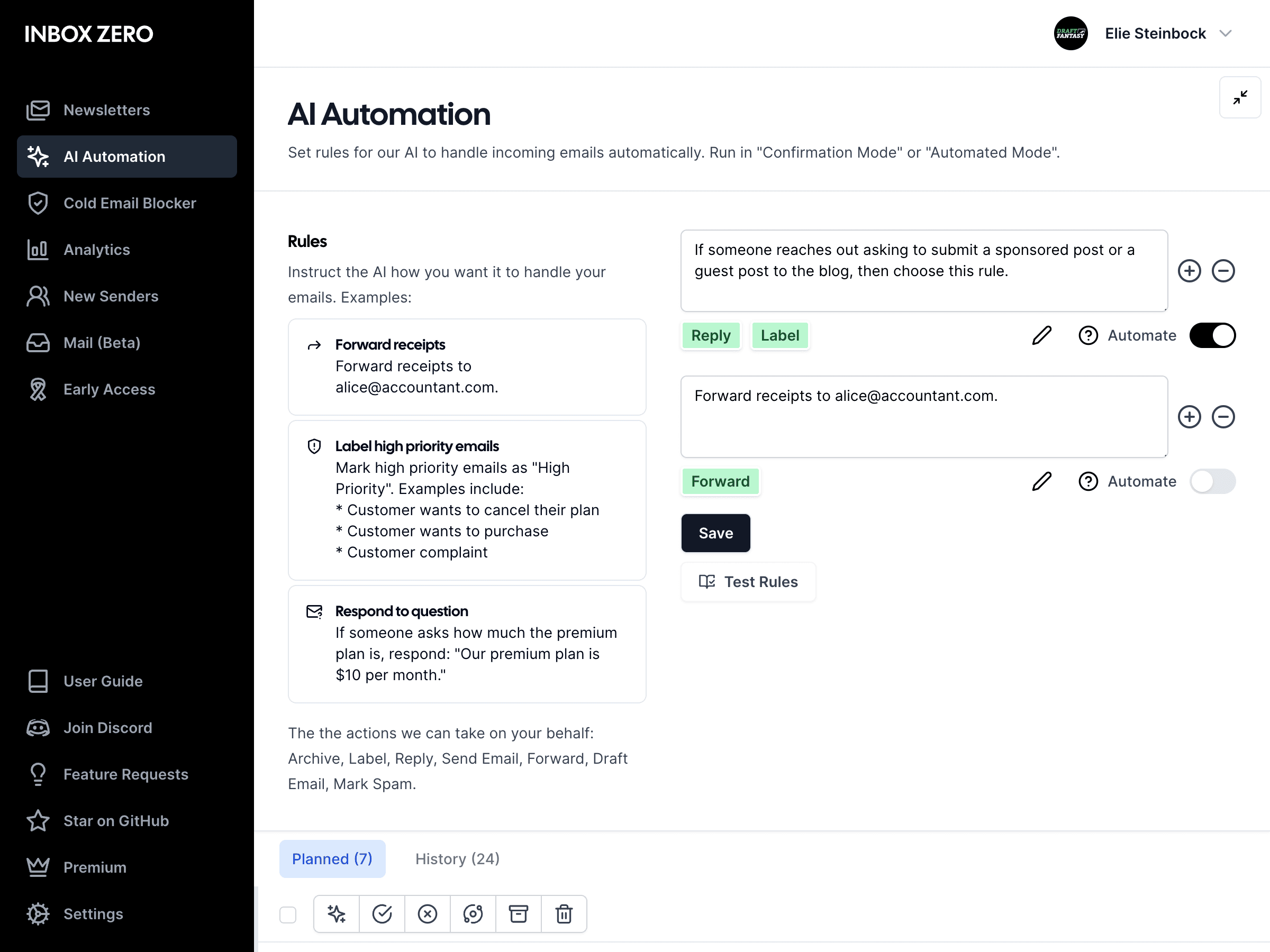Image resolution: width=1270 pixels, height=952 pixels.
Task: Enable Automate for the forward receipts rule
Action: [1213, 481]
